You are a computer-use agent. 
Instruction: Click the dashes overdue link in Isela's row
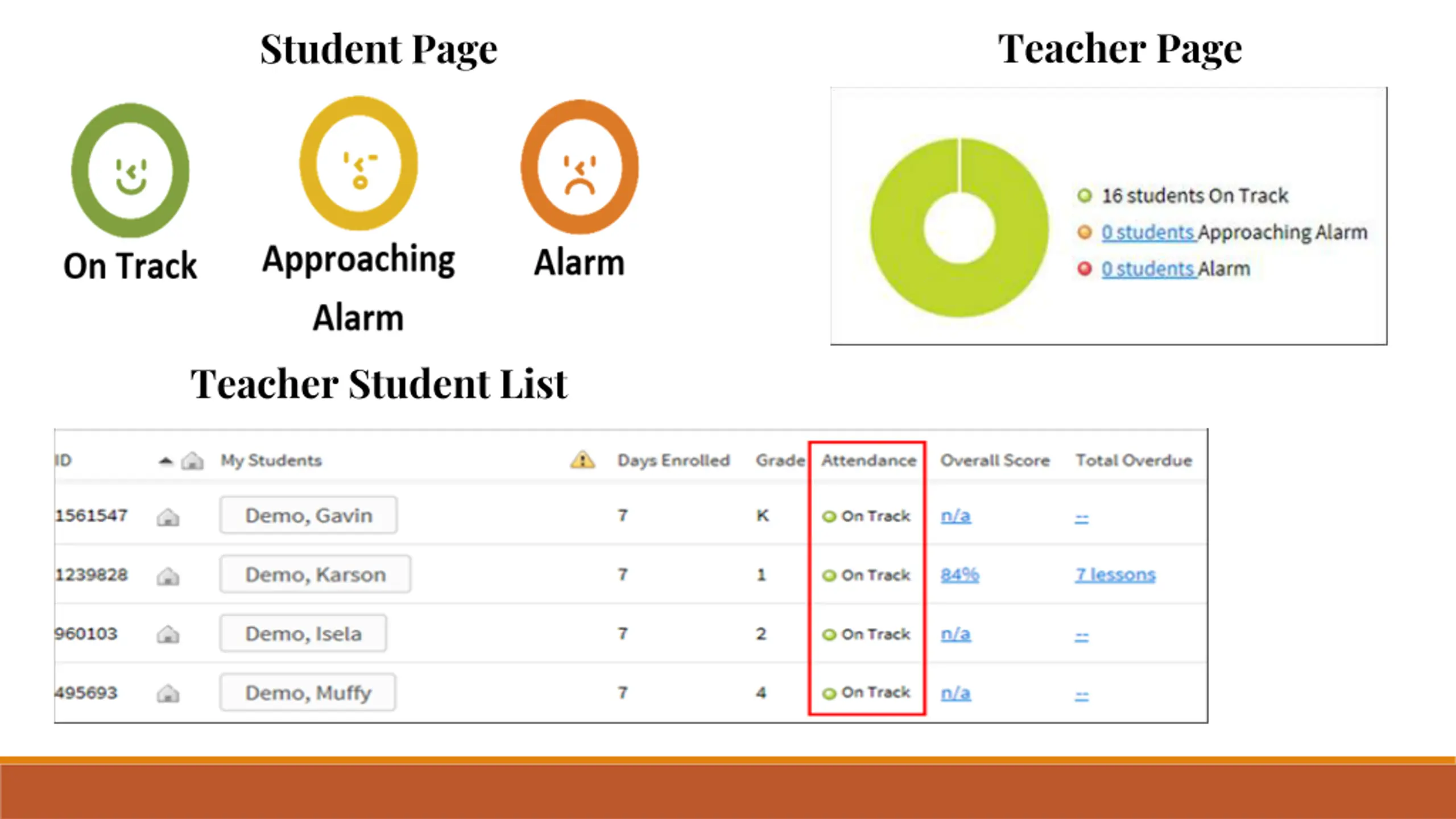(1081, 637)
